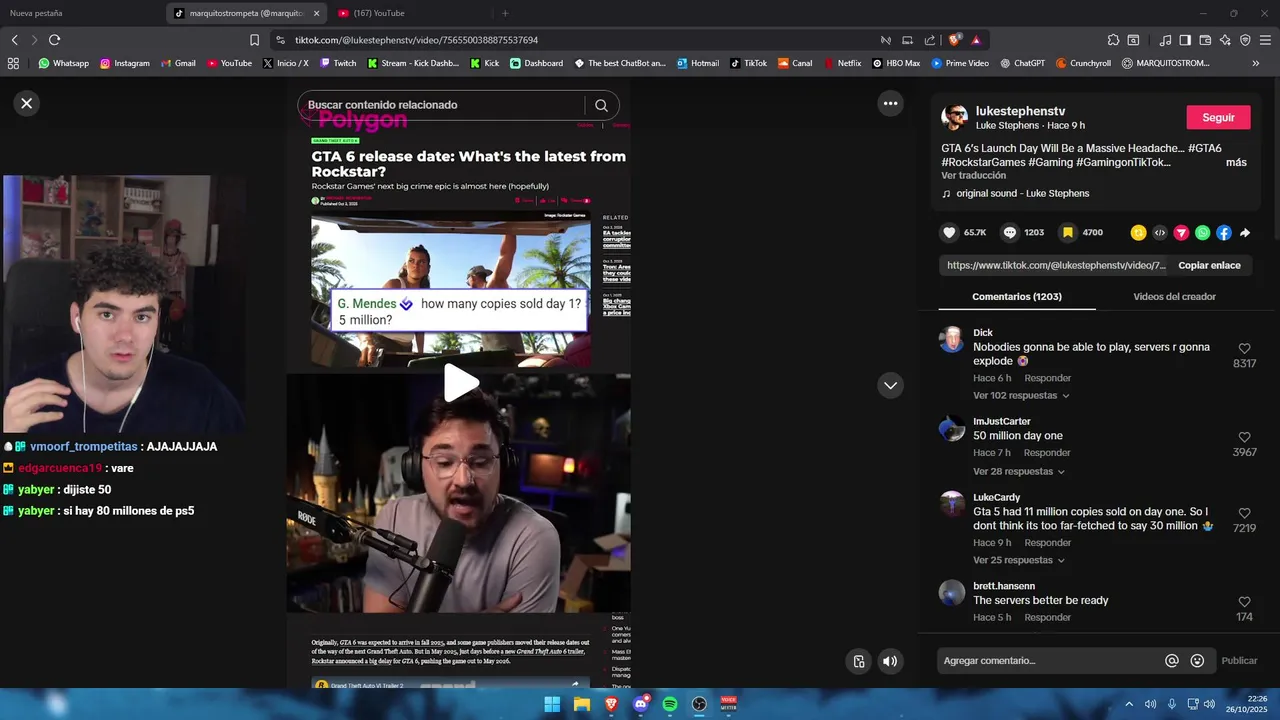Image resolution: width=1280 pixels, height=720 pixels.
Task: Open the Crunchyroll bookmark
Action: 1083,63
